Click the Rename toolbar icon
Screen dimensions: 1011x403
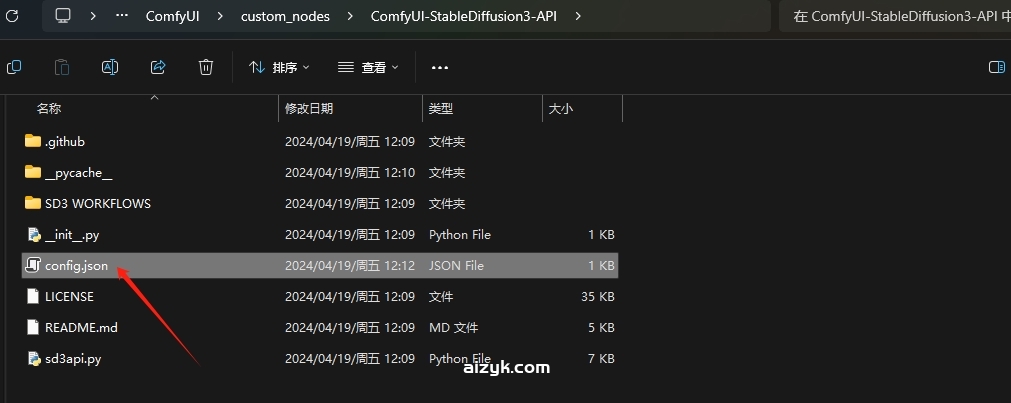pos(110,67)
